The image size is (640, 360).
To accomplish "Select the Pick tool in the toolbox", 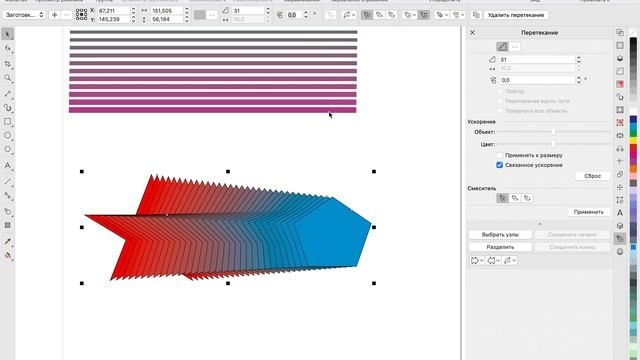I will pos(7,34).
